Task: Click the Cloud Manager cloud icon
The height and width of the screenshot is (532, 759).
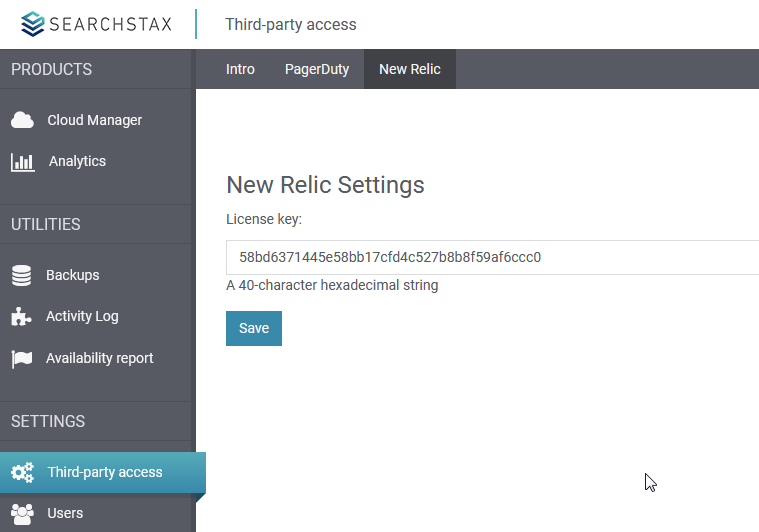Action: click(22, 120)
